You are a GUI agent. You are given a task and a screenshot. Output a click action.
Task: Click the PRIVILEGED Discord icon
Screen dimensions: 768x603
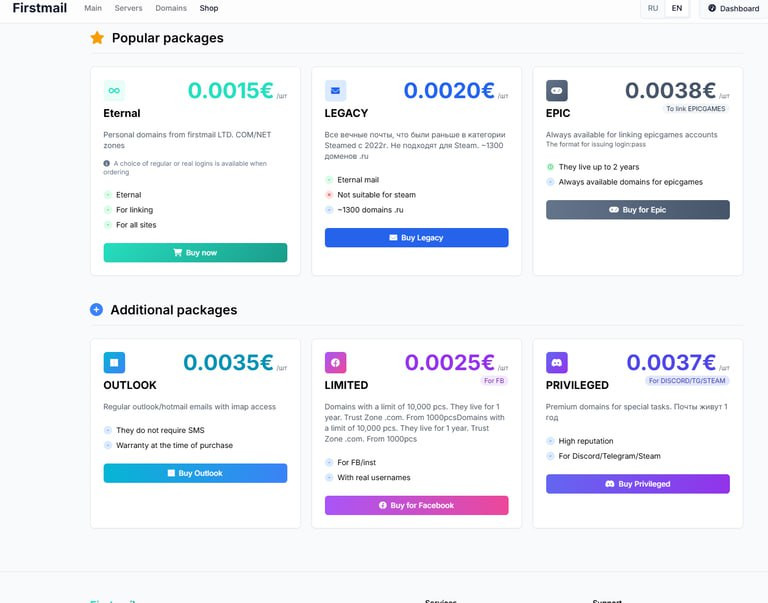(557, 362)
